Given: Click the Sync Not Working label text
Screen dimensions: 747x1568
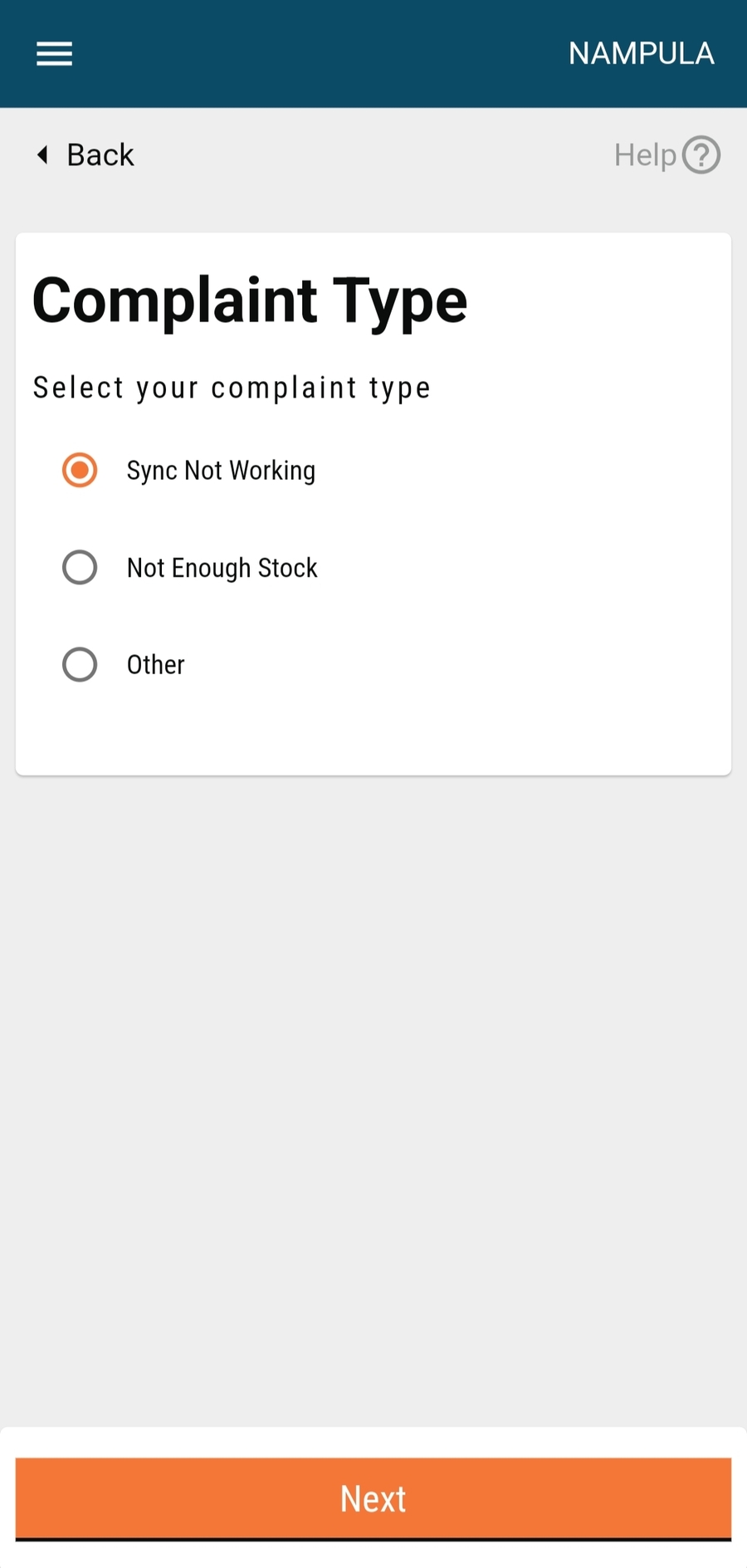Looking at the screenshot, I should coord(221,471).
